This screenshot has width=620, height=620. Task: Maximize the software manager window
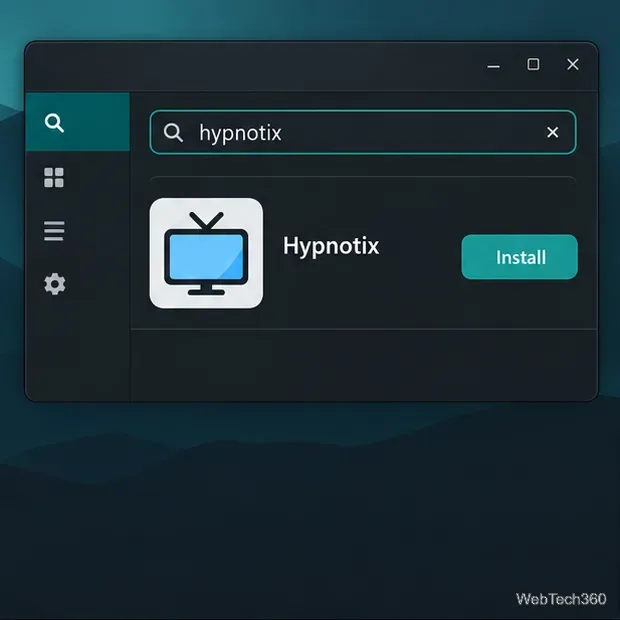coord(533,64)
